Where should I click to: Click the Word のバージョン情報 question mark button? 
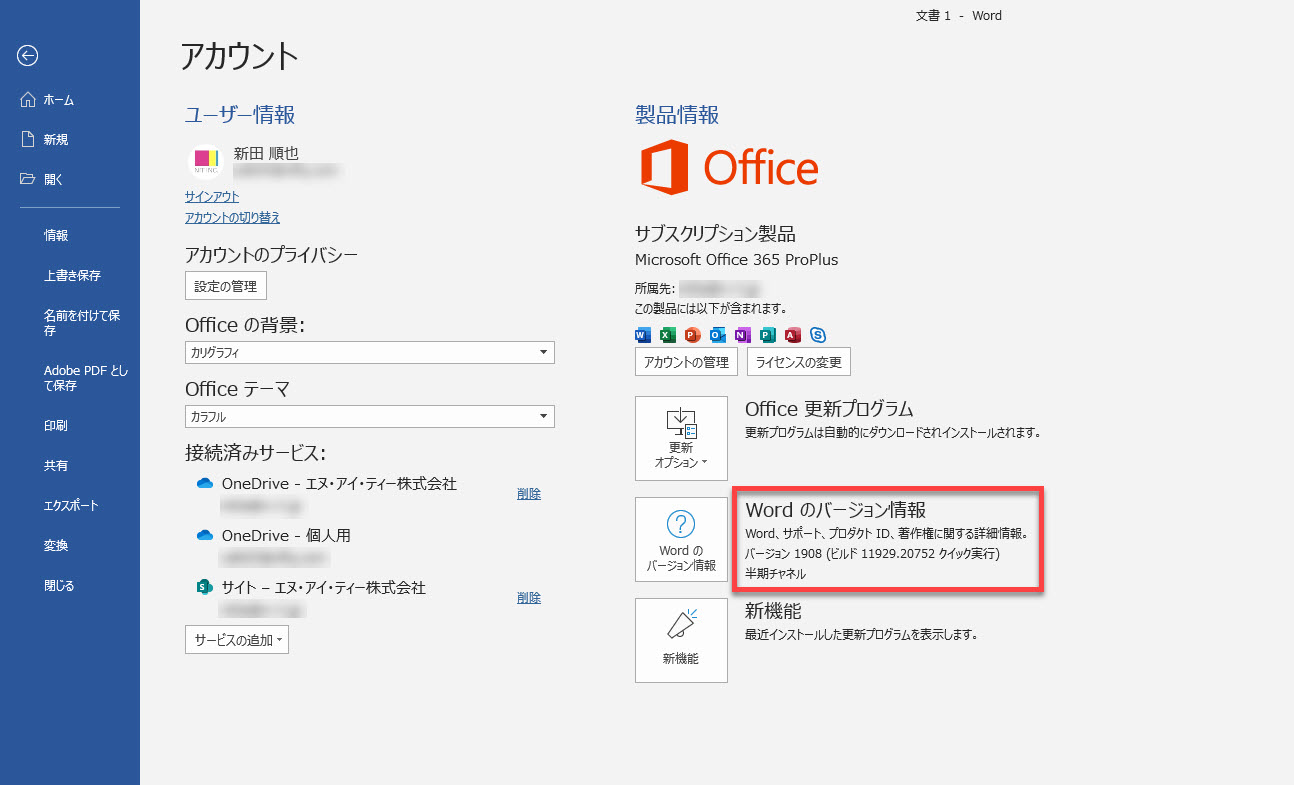click(681, 539)
